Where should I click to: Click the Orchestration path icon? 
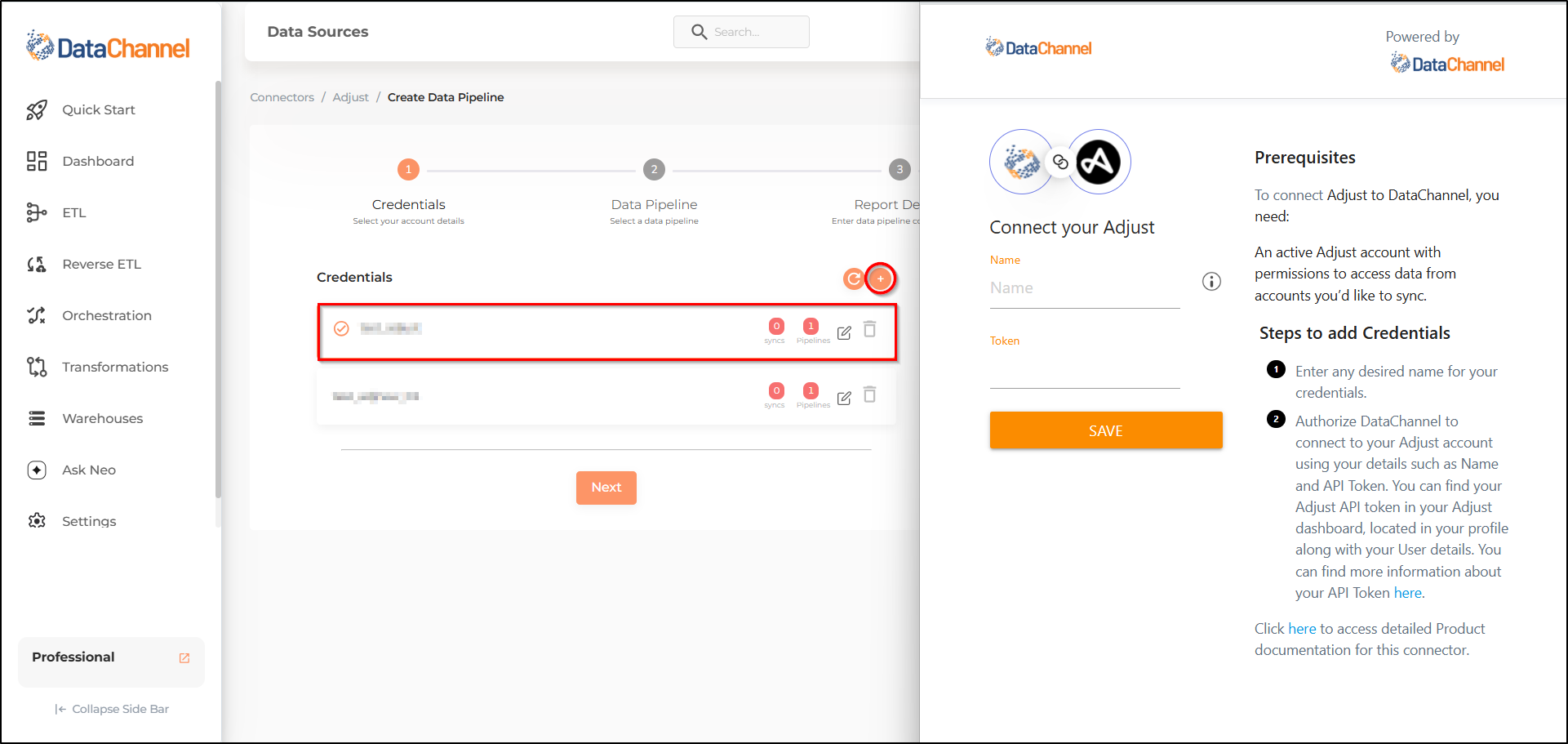tap(37, 315)
